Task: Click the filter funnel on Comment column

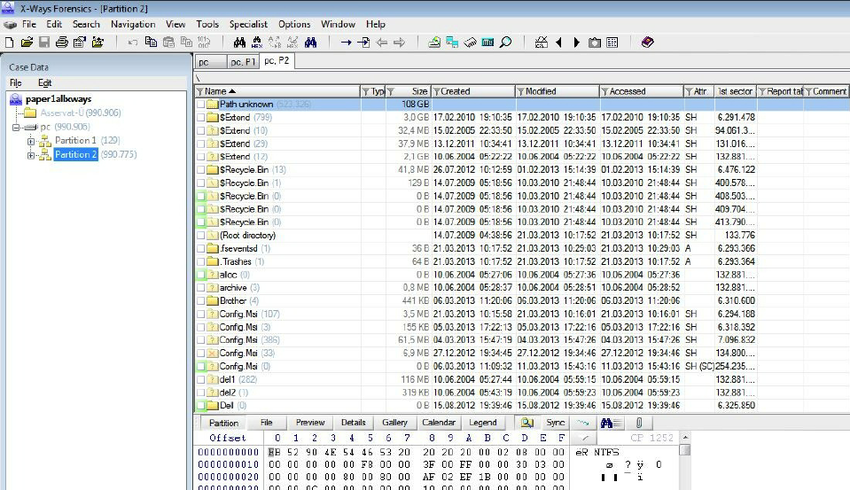Action: pyautogui.click(x=808, y=92)
